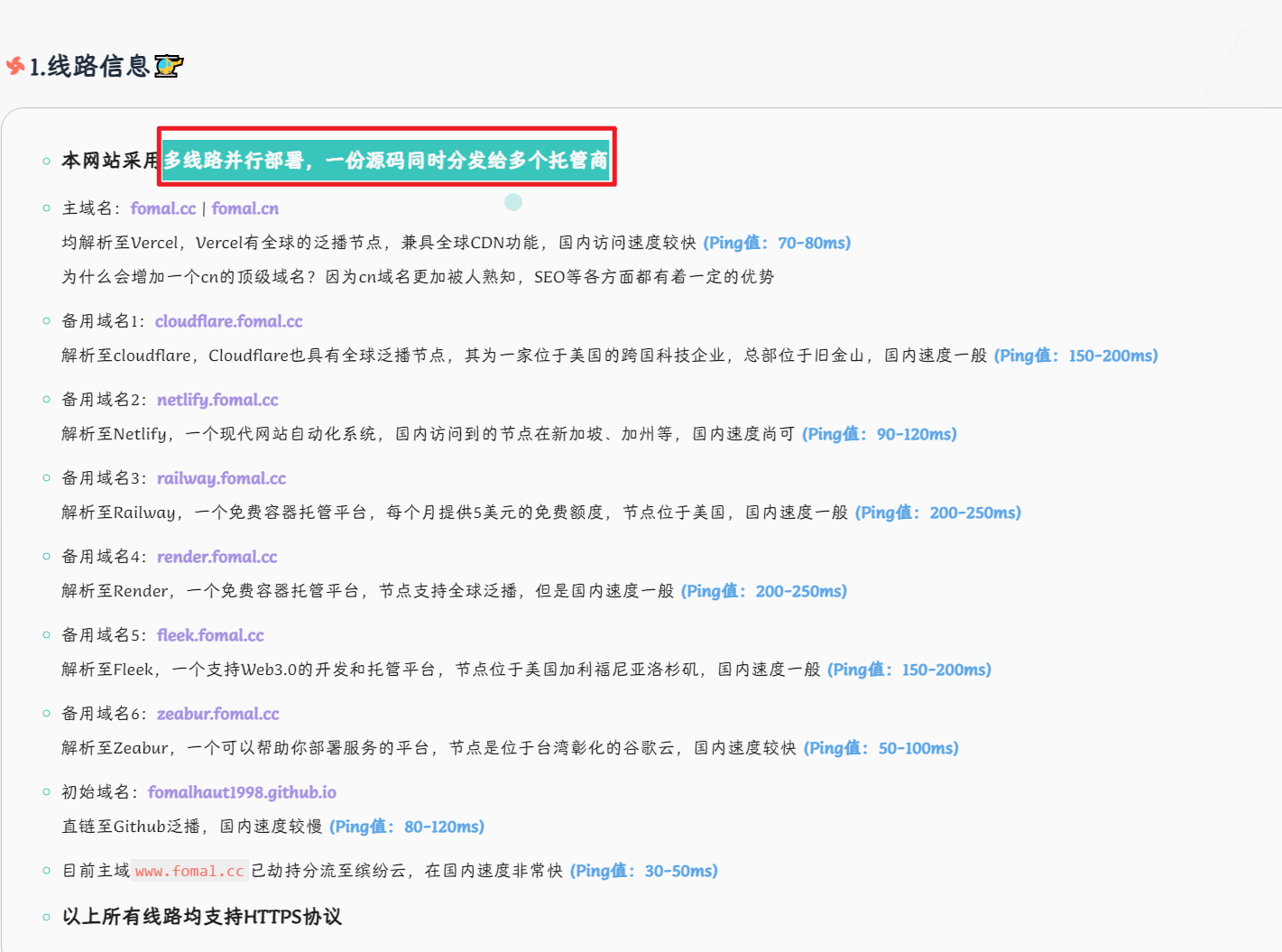The height and width of the screenshot is (952, 1282).
Task: Click the text 已劫持分流至缤纷云
Action: [x=328, y=871]
